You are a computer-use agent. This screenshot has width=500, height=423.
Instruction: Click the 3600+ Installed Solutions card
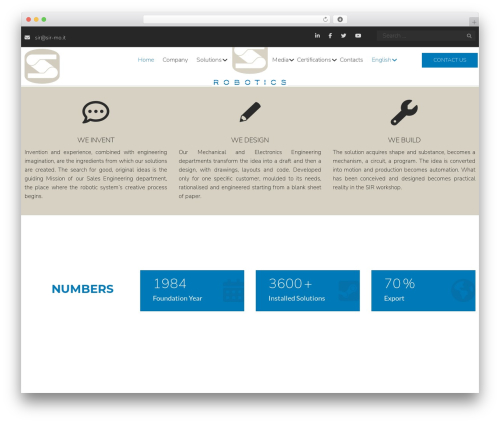pos(308,291)
